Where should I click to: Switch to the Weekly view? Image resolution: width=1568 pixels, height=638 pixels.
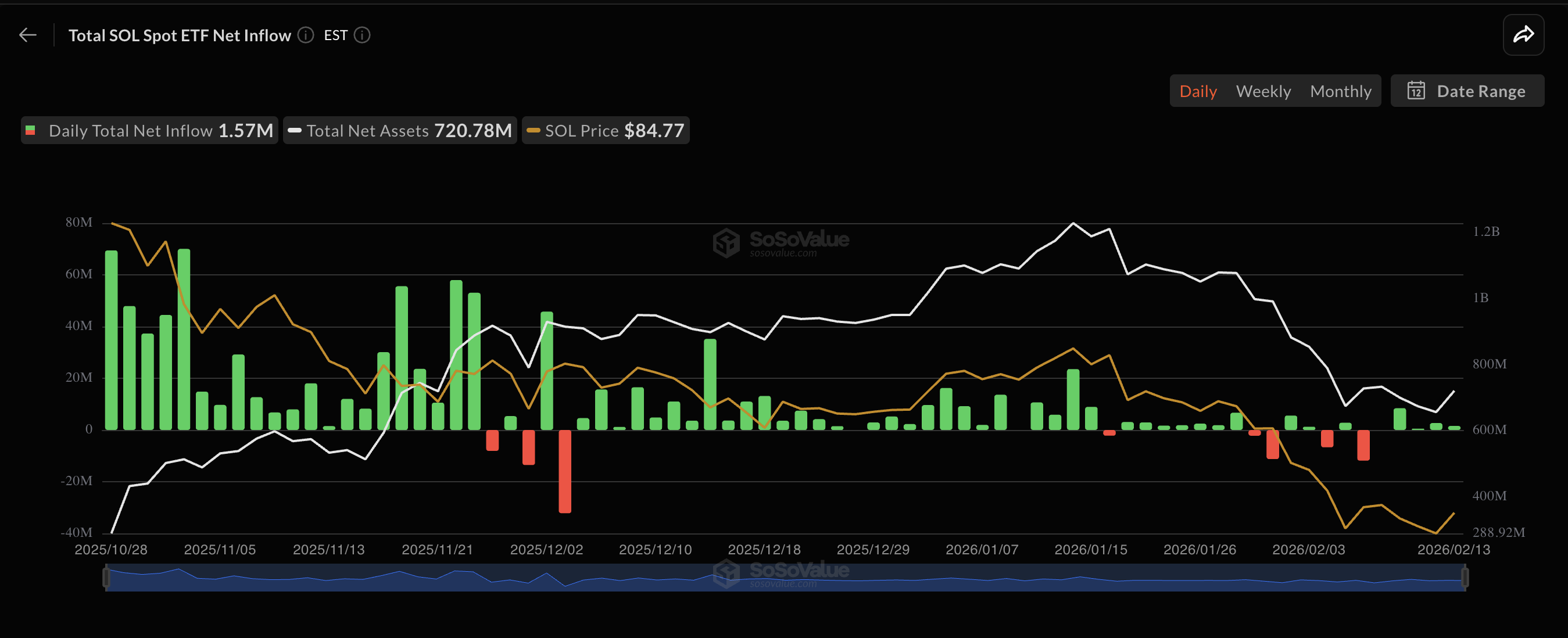(1263, 91)
